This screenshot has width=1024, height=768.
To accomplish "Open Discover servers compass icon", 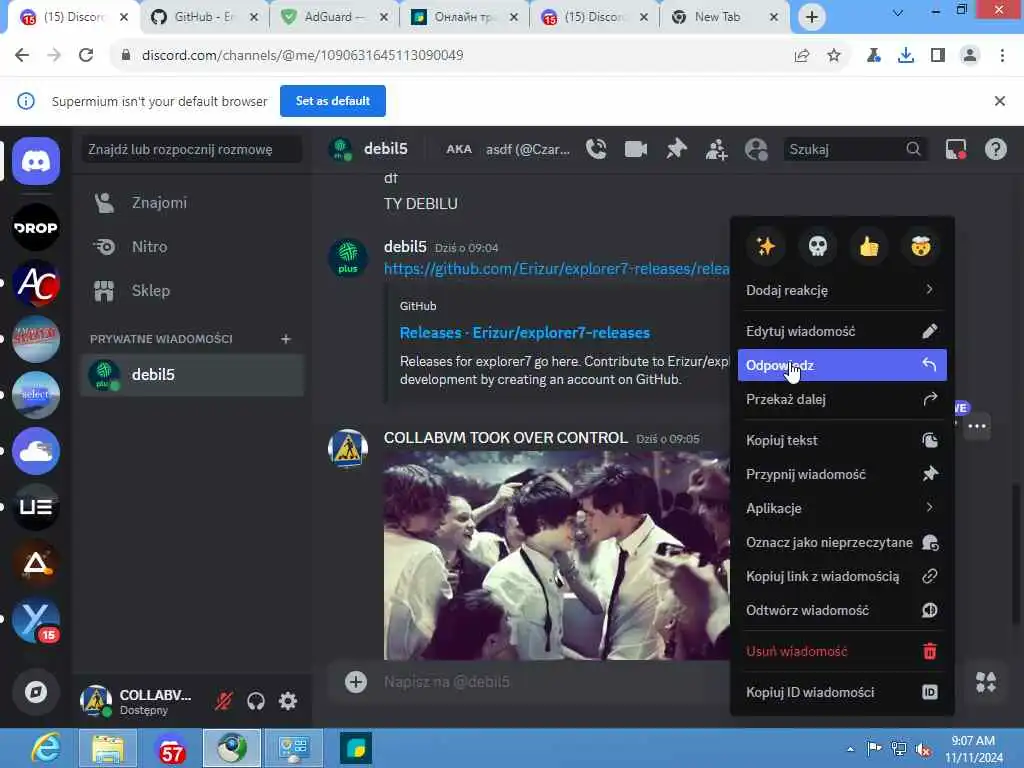I will [x=36, y=692].
